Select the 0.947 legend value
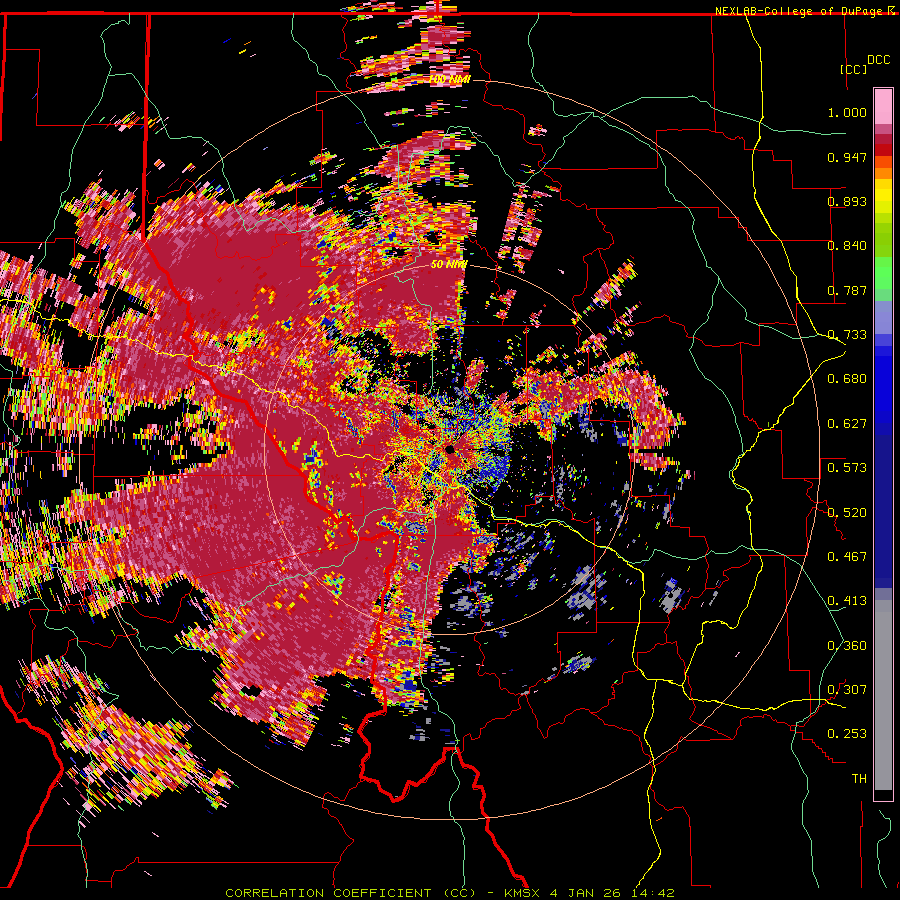 tap(847, 157)
